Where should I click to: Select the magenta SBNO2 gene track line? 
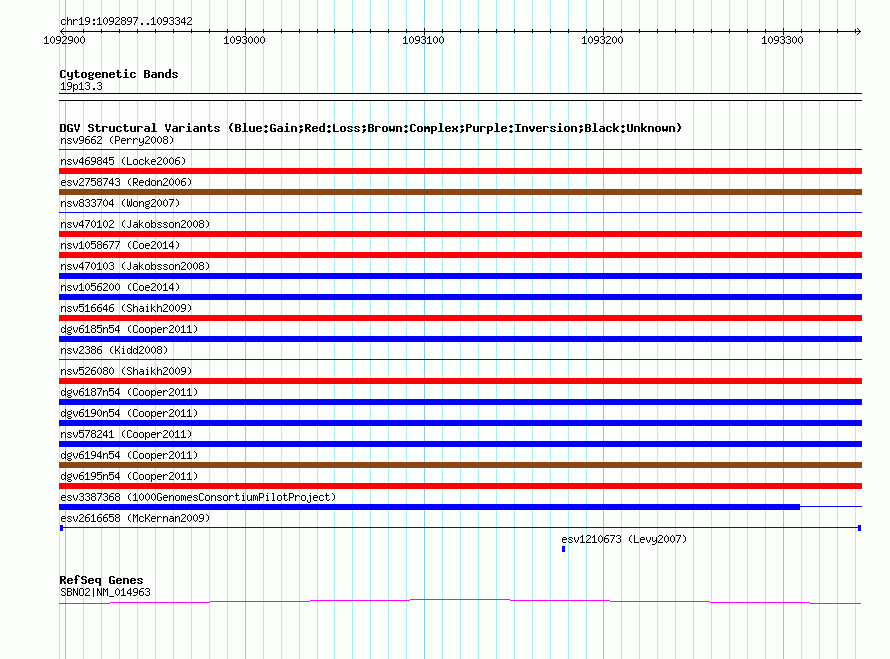pyautogui.click(x=460, y=601)
